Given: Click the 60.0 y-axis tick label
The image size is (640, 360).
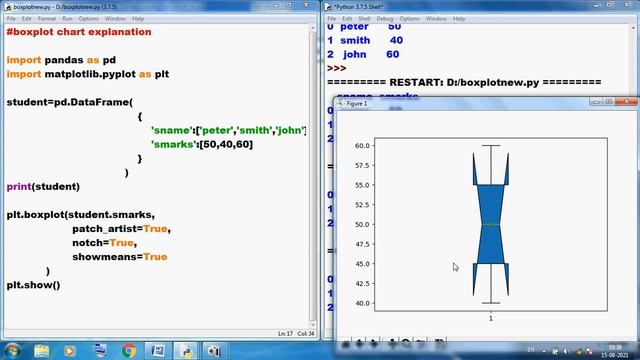Looking at the screenshot, I should pyautogui.click(x=362, y=146).
